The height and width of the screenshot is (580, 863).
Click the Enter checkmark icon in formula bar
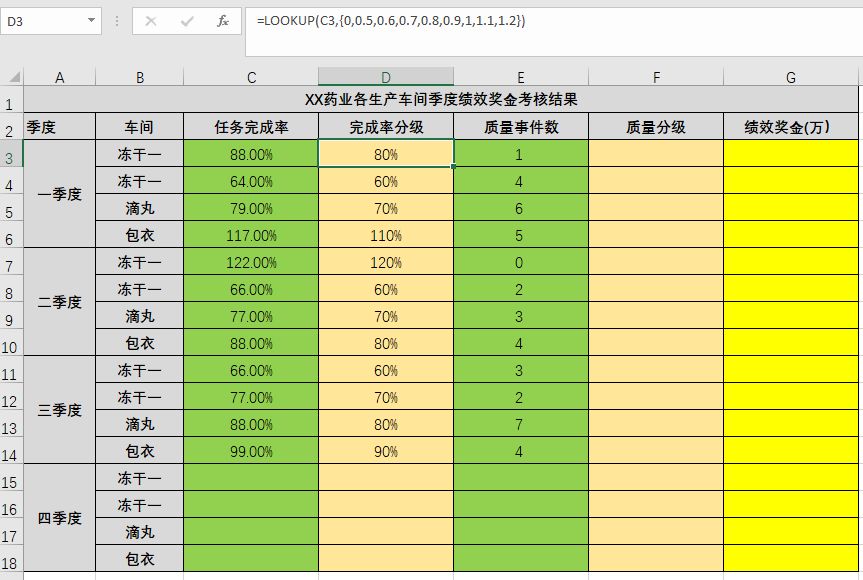pos(187,21)
